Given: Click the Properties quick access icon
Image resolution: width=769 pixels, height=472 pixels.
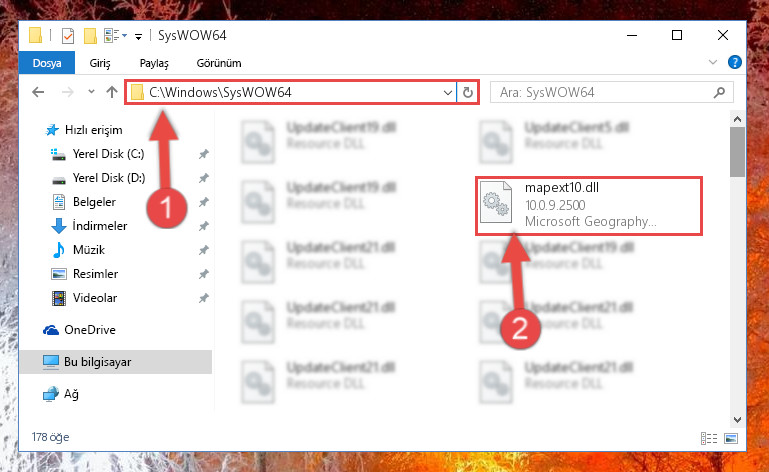Looking at the screenshot, I should point(68,36).
